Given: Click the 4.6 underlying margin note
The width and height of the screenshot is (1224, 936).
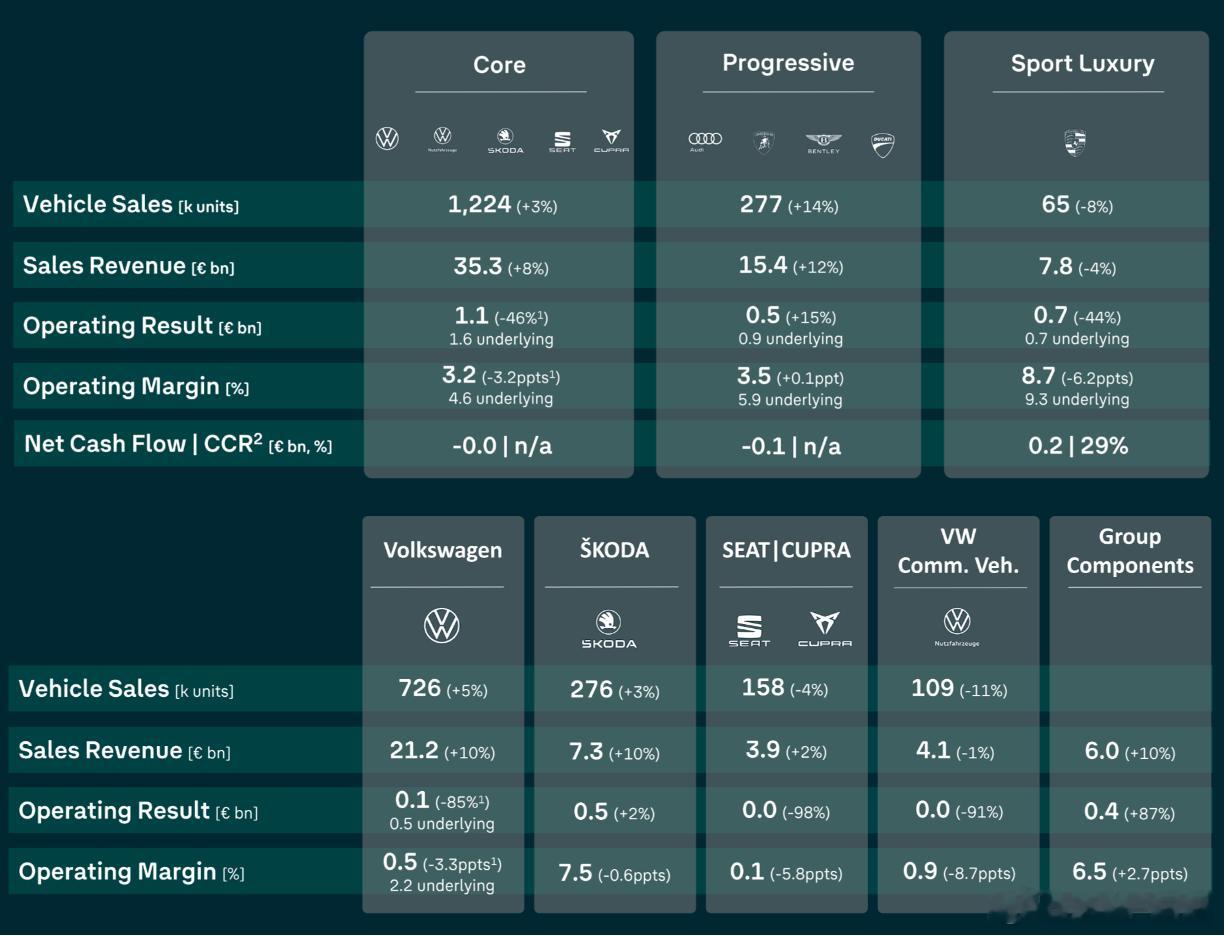Looking at the screenshot, I should [x=501, y=399].
